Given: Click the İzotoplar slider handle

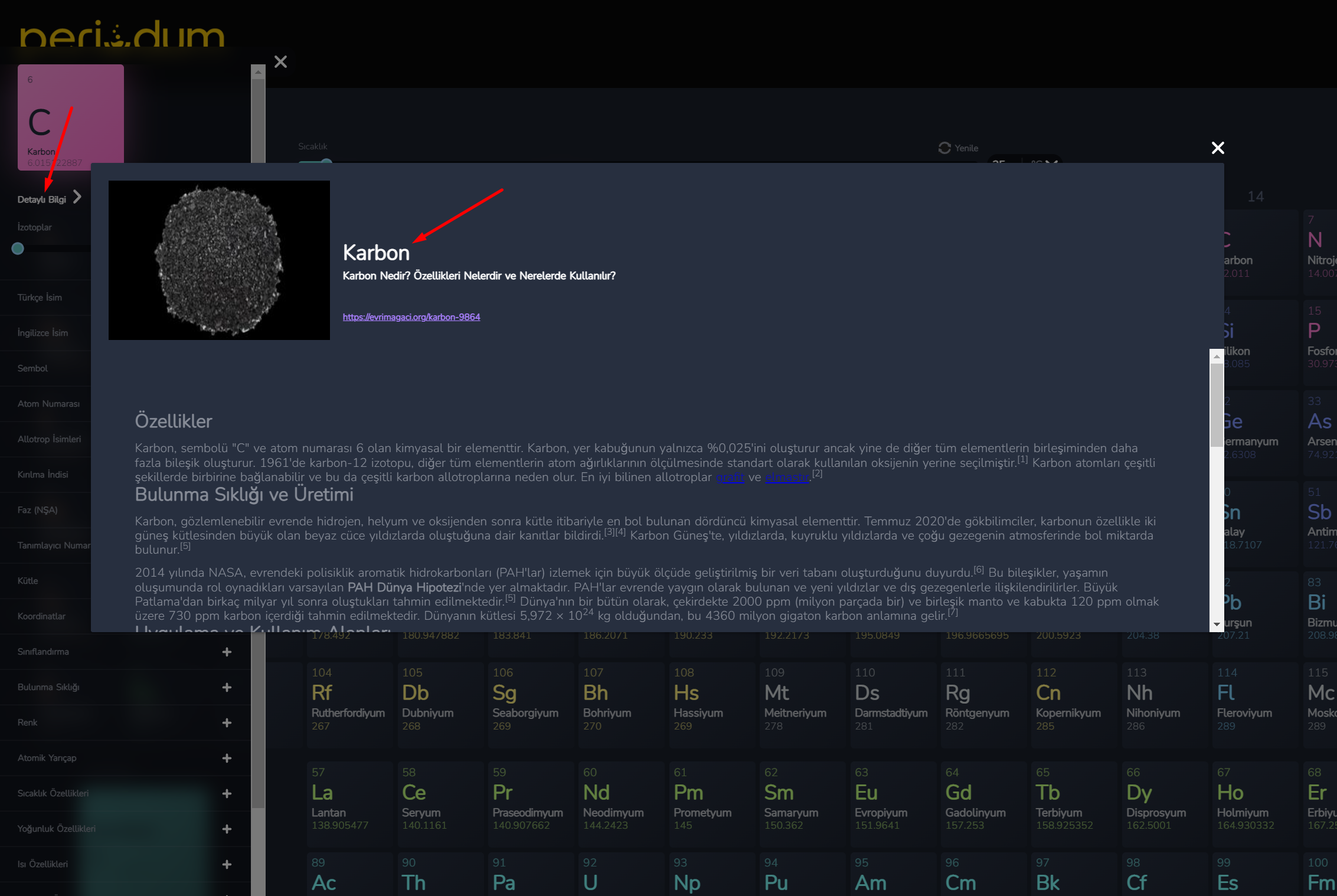Looking at the screenshot, I should 18,248.
